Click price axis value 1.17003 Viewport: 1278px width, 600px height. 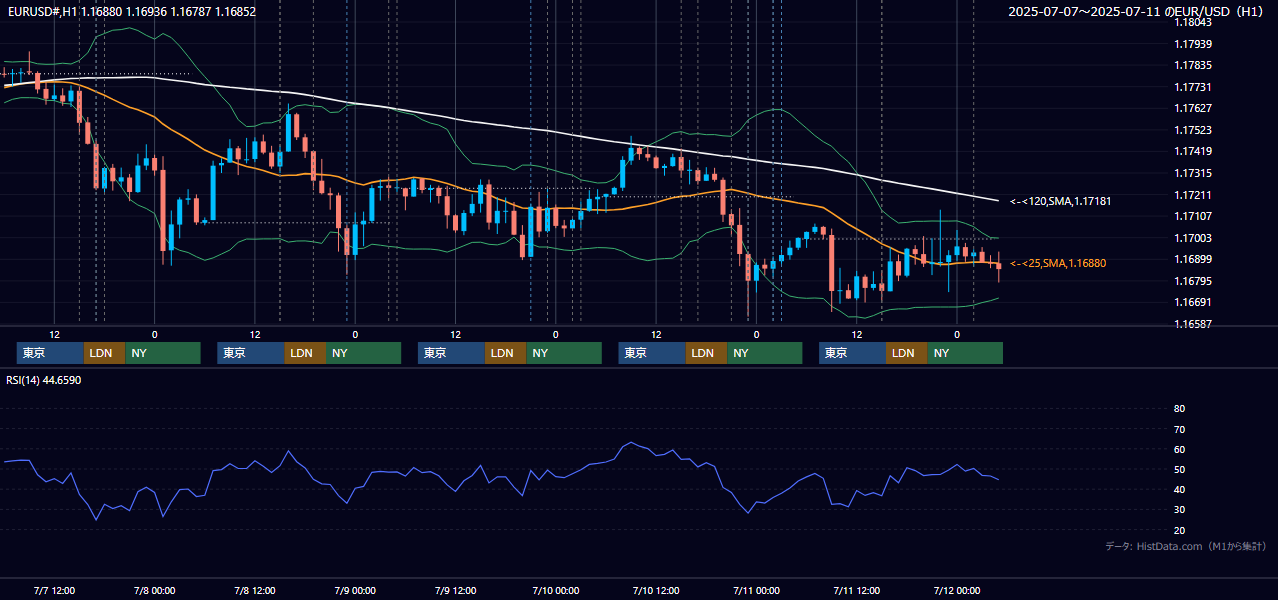click(1193, 238)
